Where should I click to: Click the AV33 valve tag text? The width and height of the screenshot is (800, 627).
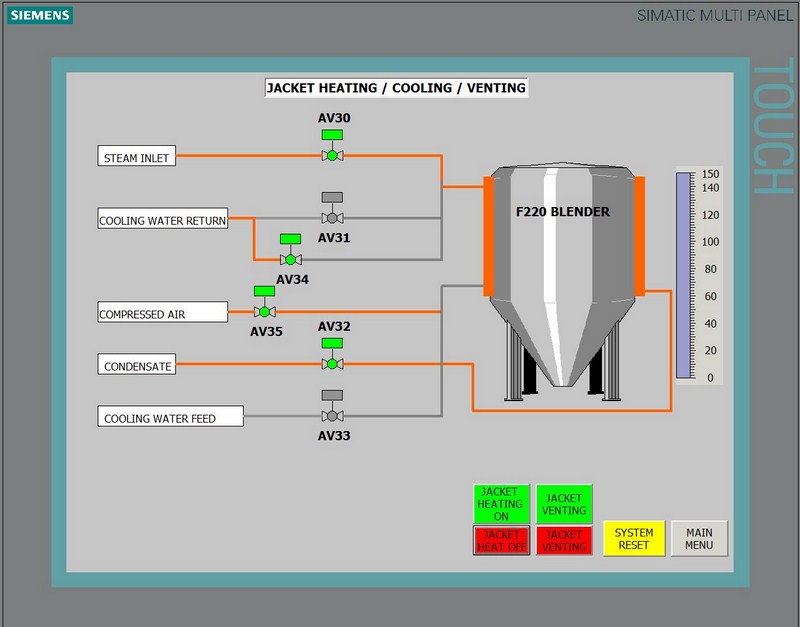[x=334, y=436]
